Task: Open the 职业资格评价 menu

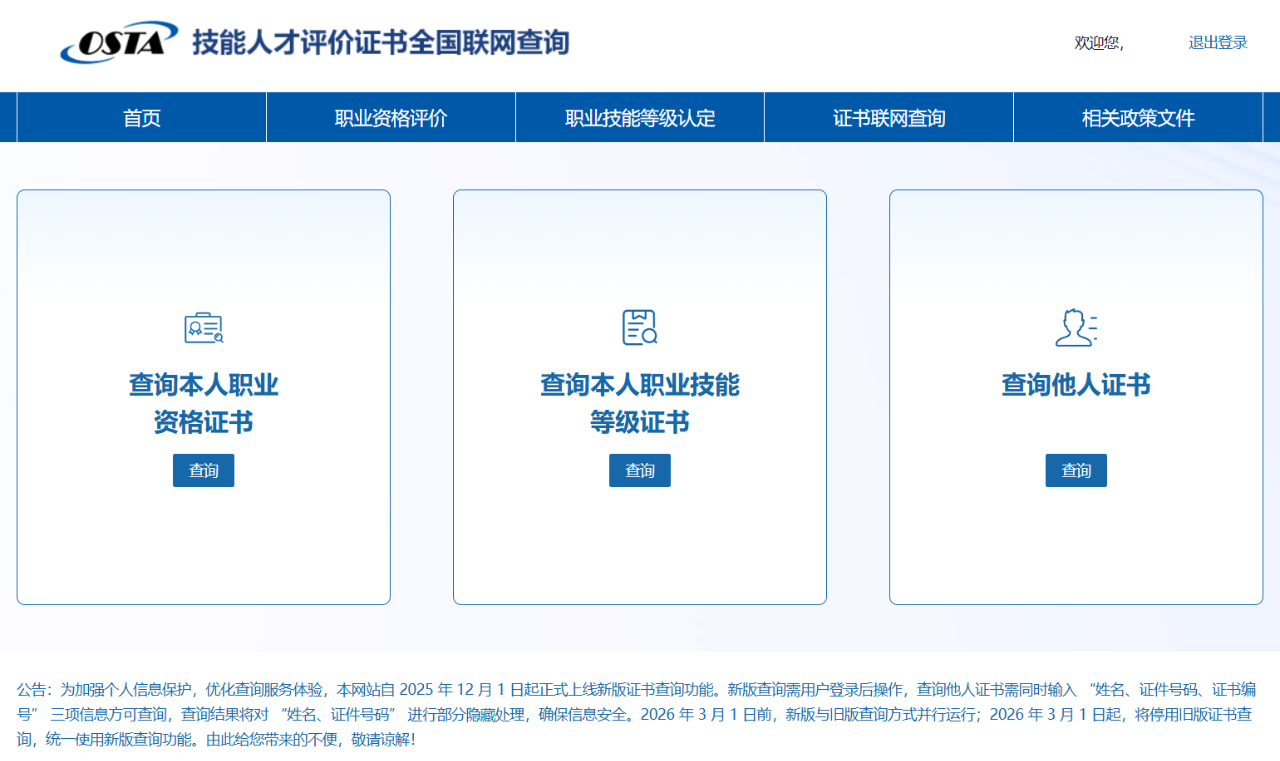Action: (x=389, y=117)
